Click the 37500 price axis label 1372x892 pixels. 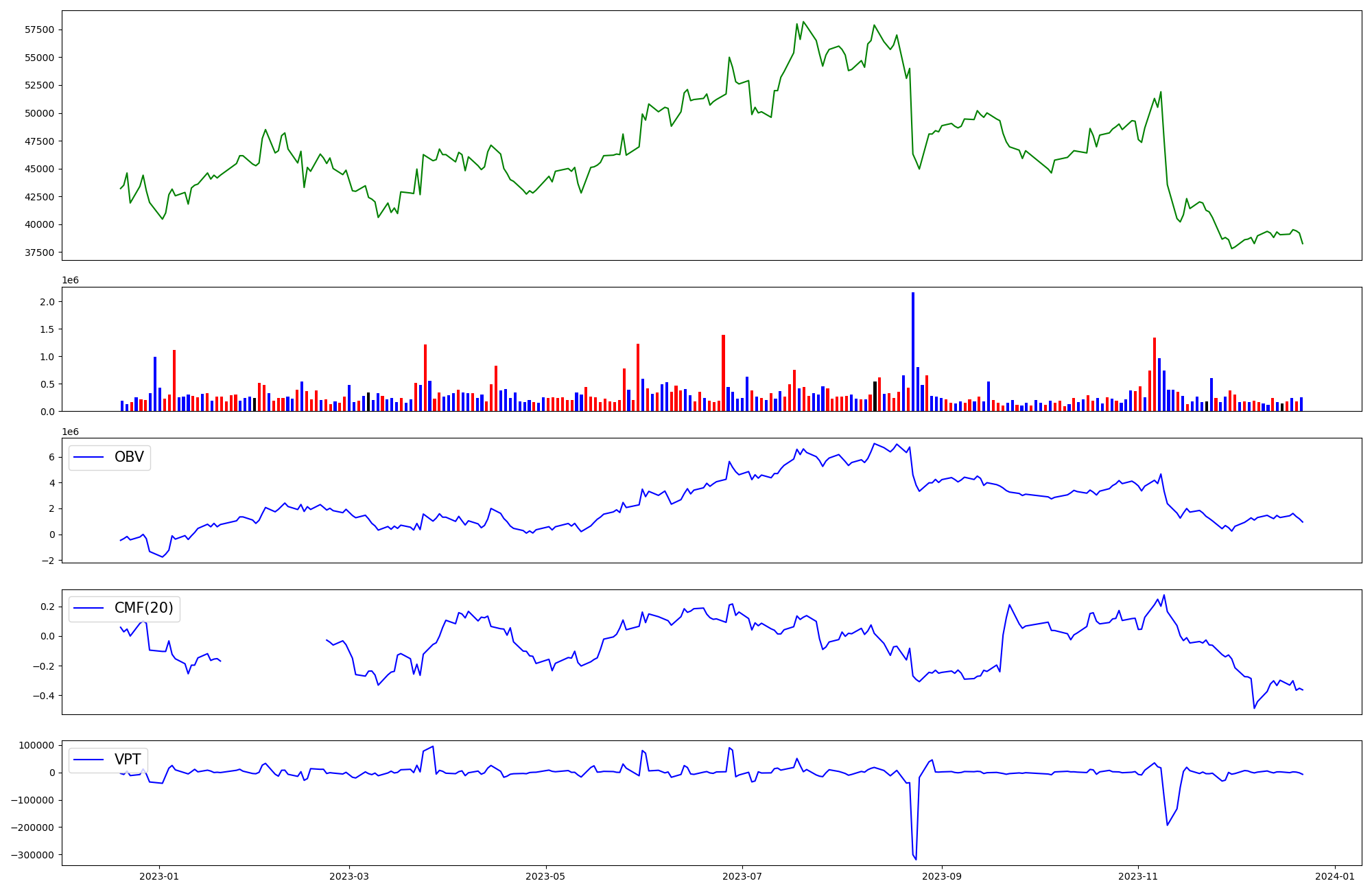click(39, 253)
